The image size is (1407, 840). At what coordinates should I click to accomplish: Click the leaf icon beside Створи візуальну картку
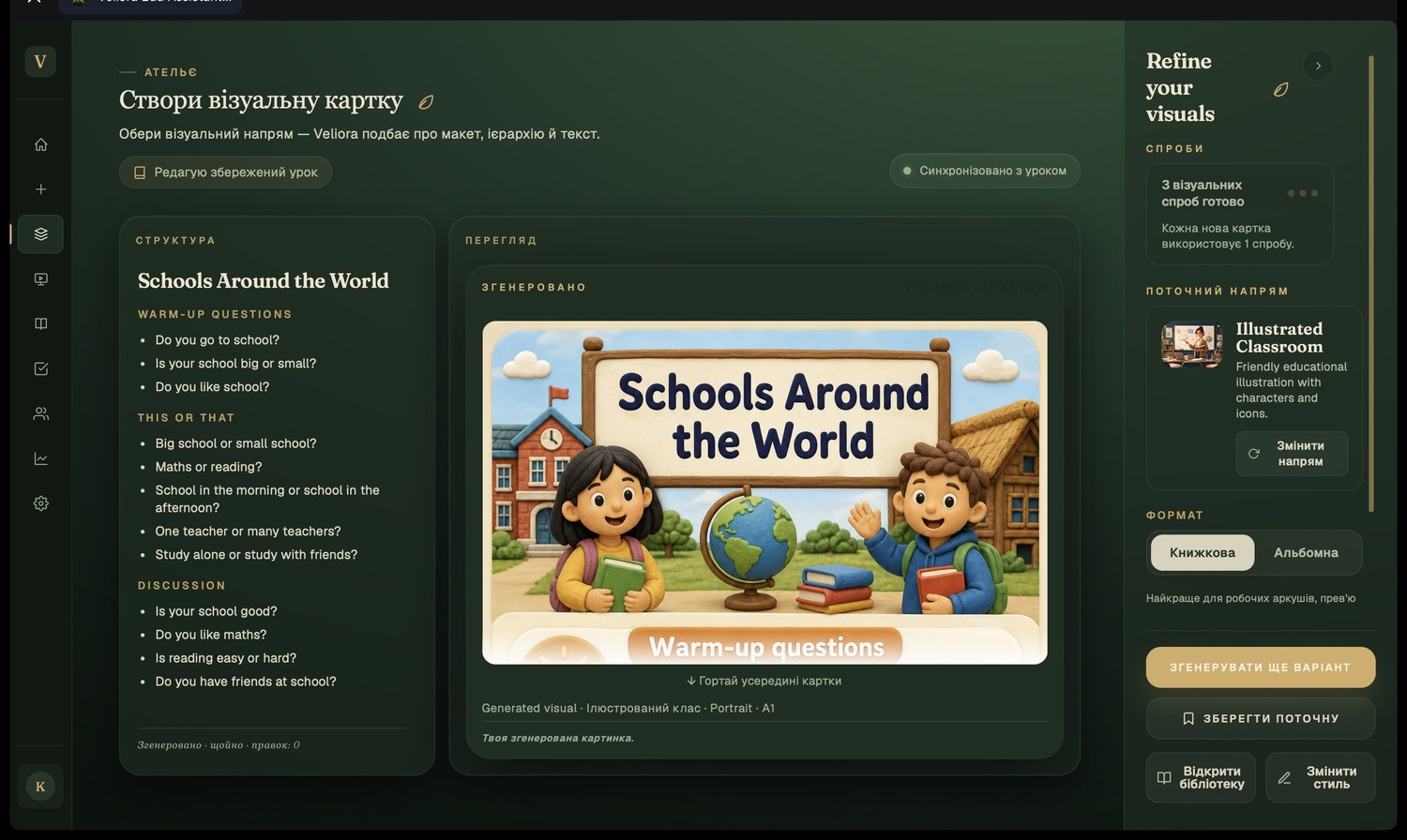coord(426,102)
